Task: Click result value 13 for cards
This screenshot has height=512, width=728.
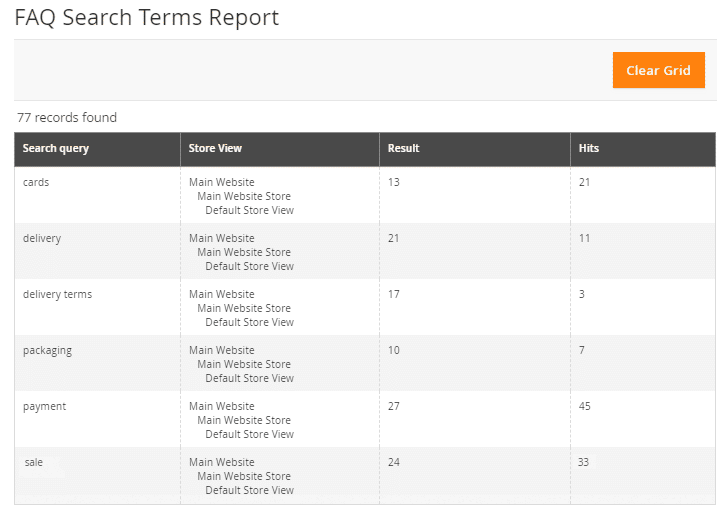Action: pyautogui.click(x=394, y=182)
